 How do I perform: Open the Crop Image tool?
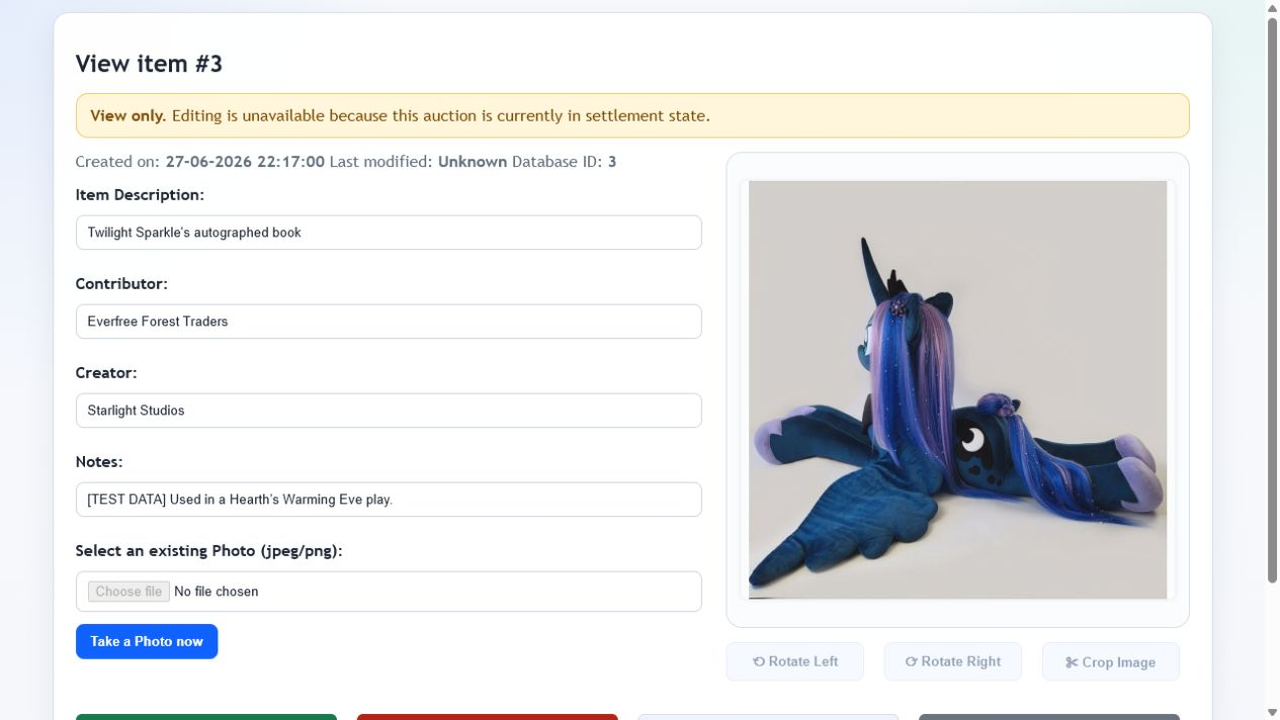coord(1111,661)
